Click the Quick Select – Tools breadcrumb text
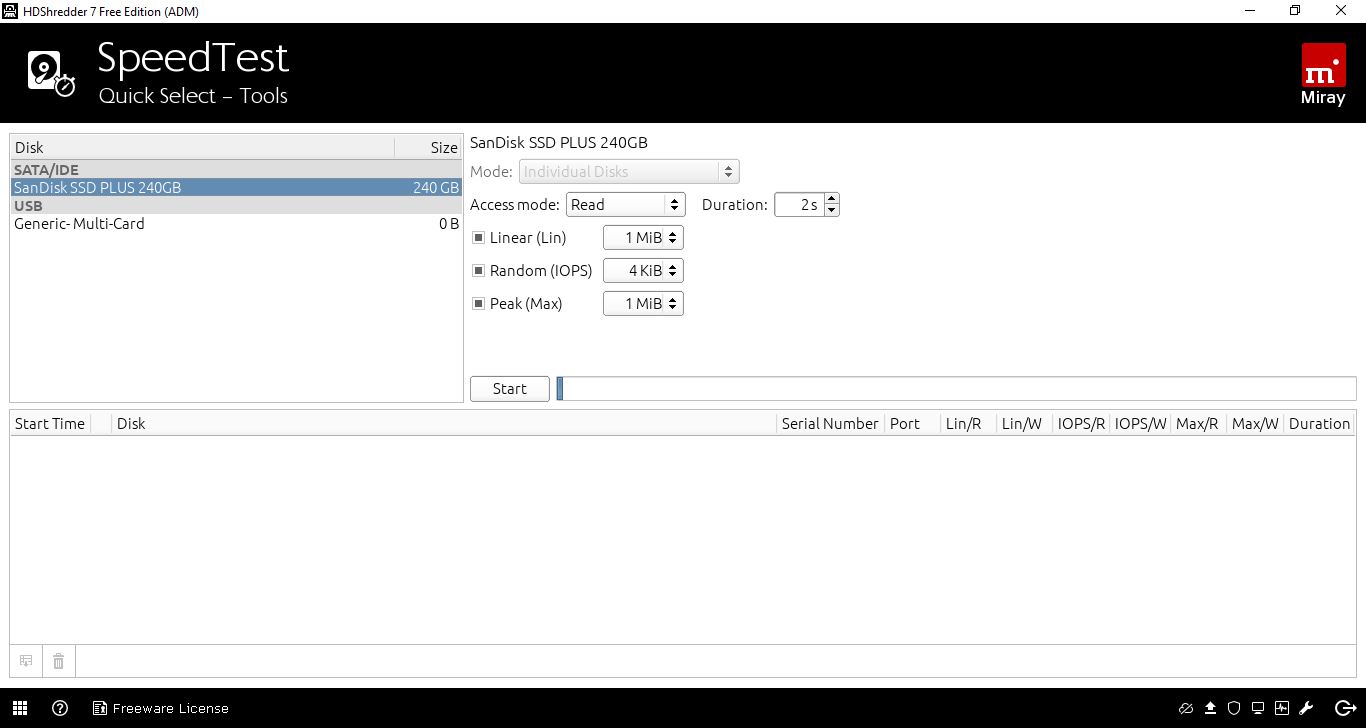Image resolution: width=1366 pixels, height=728 pixels. tap(193, 96)
